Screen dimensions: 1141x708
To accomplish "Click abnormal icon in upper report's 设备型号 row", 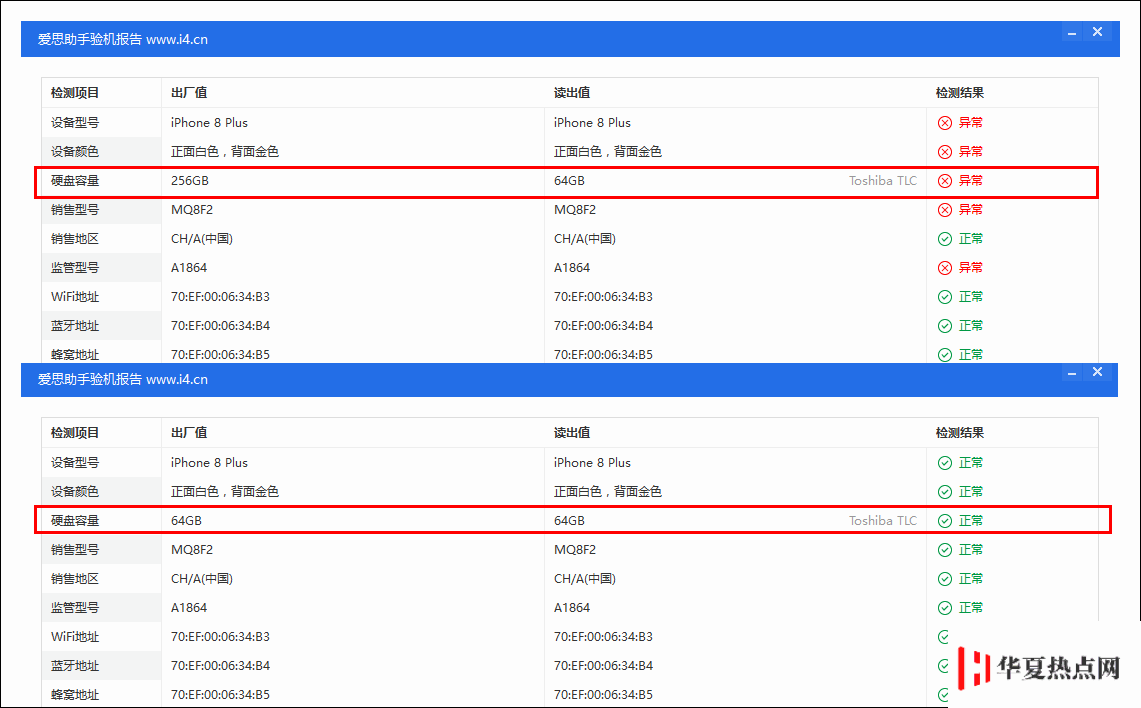I will click(945, 123).
